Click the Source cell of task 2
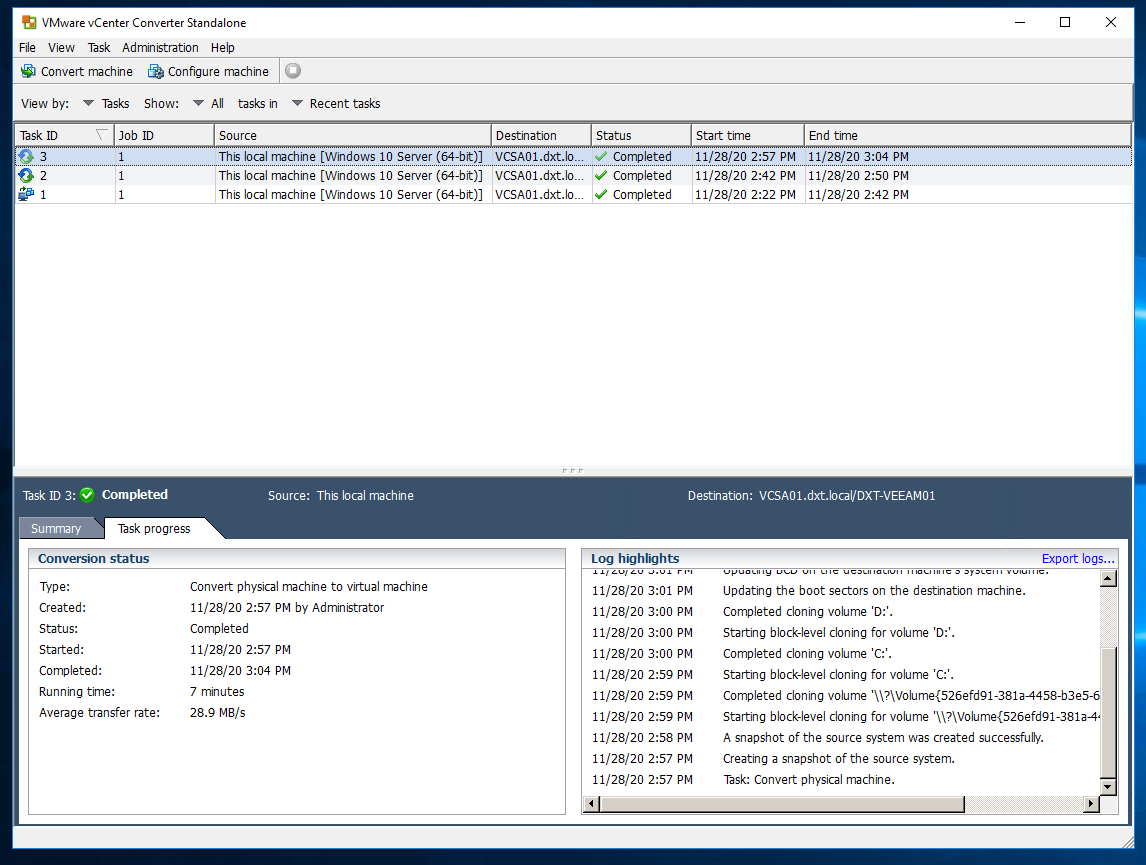 point(351,175)
